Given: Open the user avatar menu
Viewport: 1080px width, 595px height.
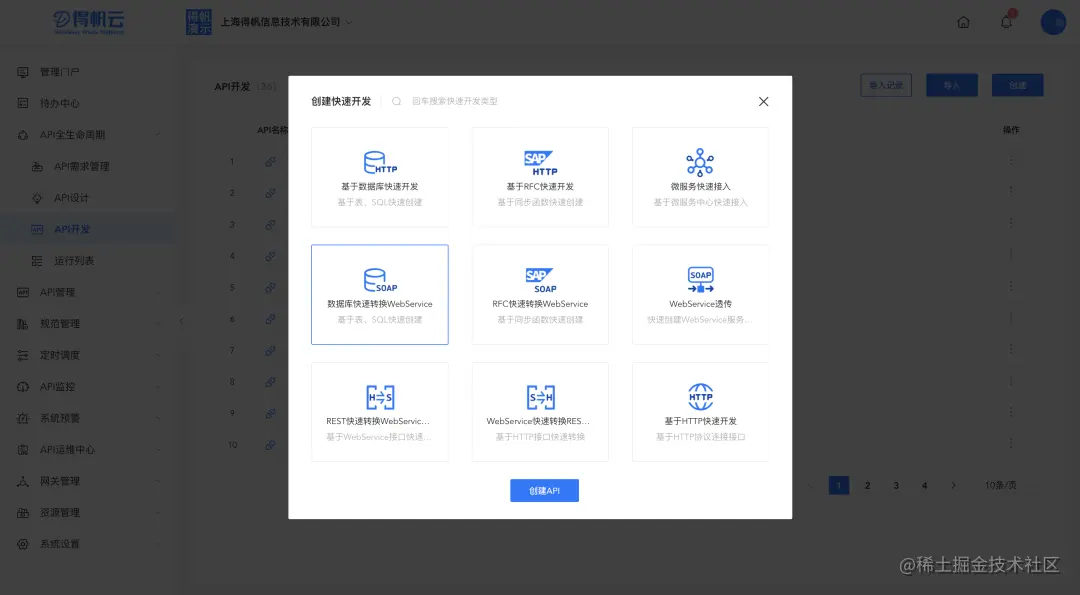Looking at the screenshot, I should coord(1053,22).
